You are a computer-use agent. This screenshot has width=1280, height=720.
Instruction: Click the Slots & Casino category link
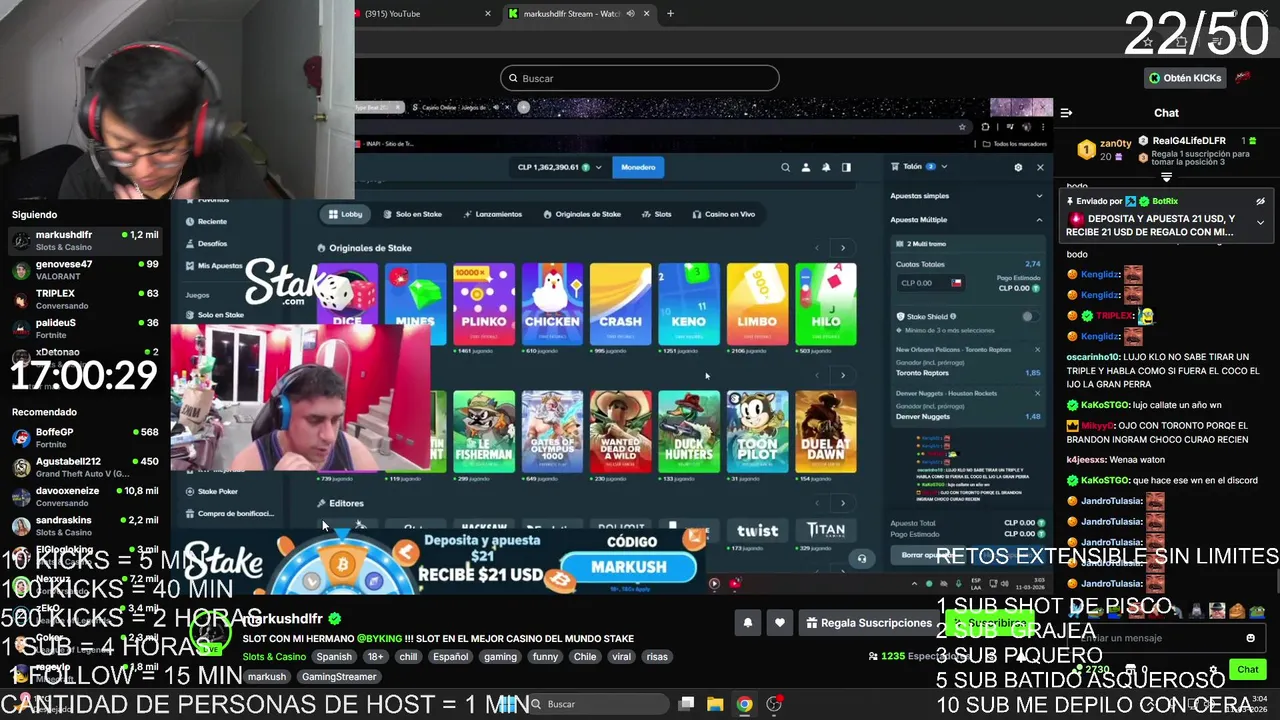coord(274,657)
